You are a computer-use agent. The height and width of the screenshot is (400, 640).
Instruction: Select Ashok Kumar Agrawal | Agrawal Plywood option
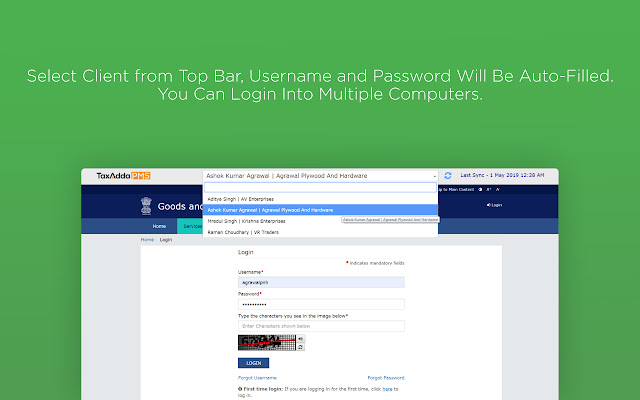(320, 210)
